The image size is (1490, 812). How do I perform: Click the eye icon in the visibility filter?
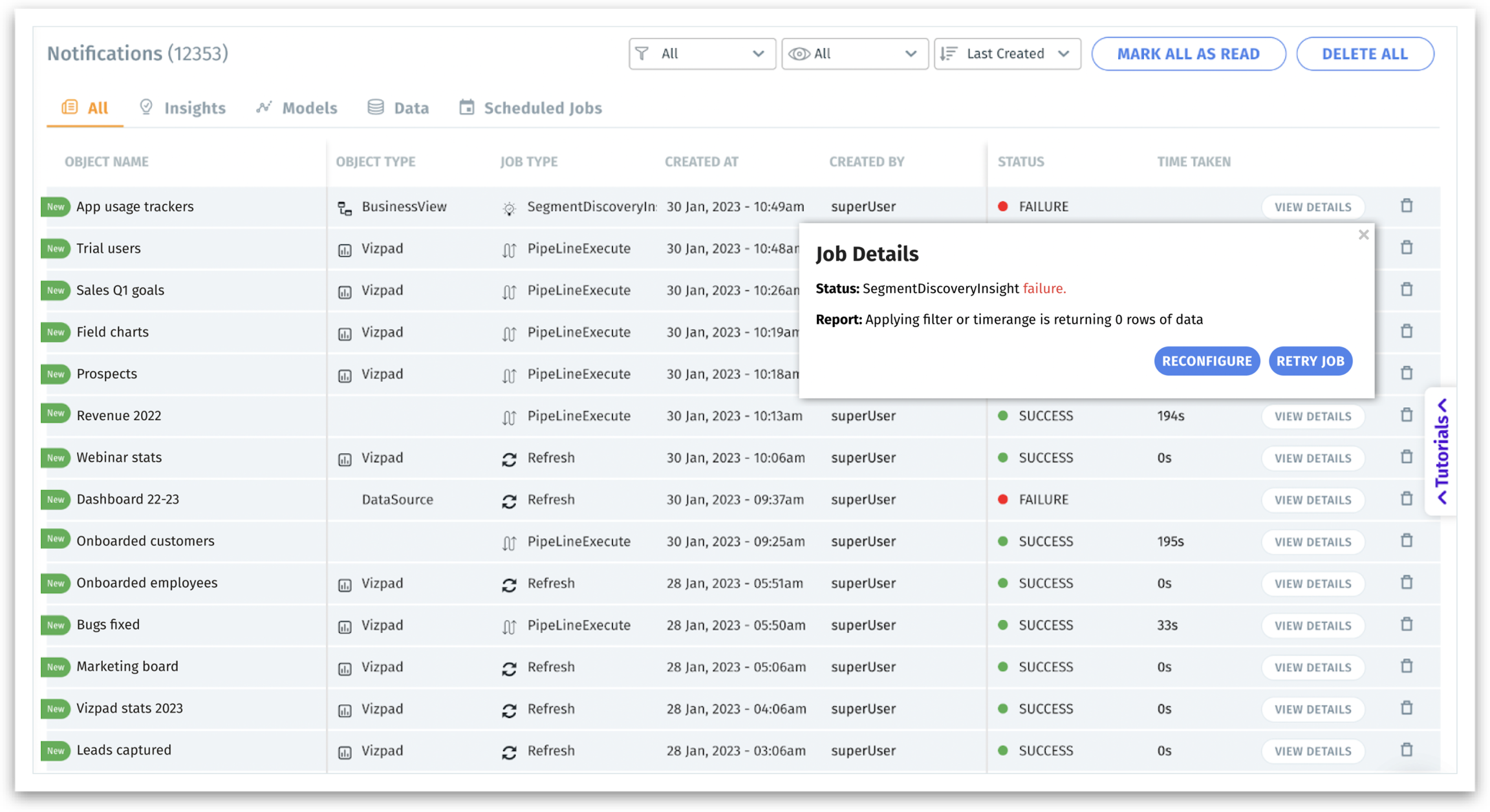click(800, 54)
